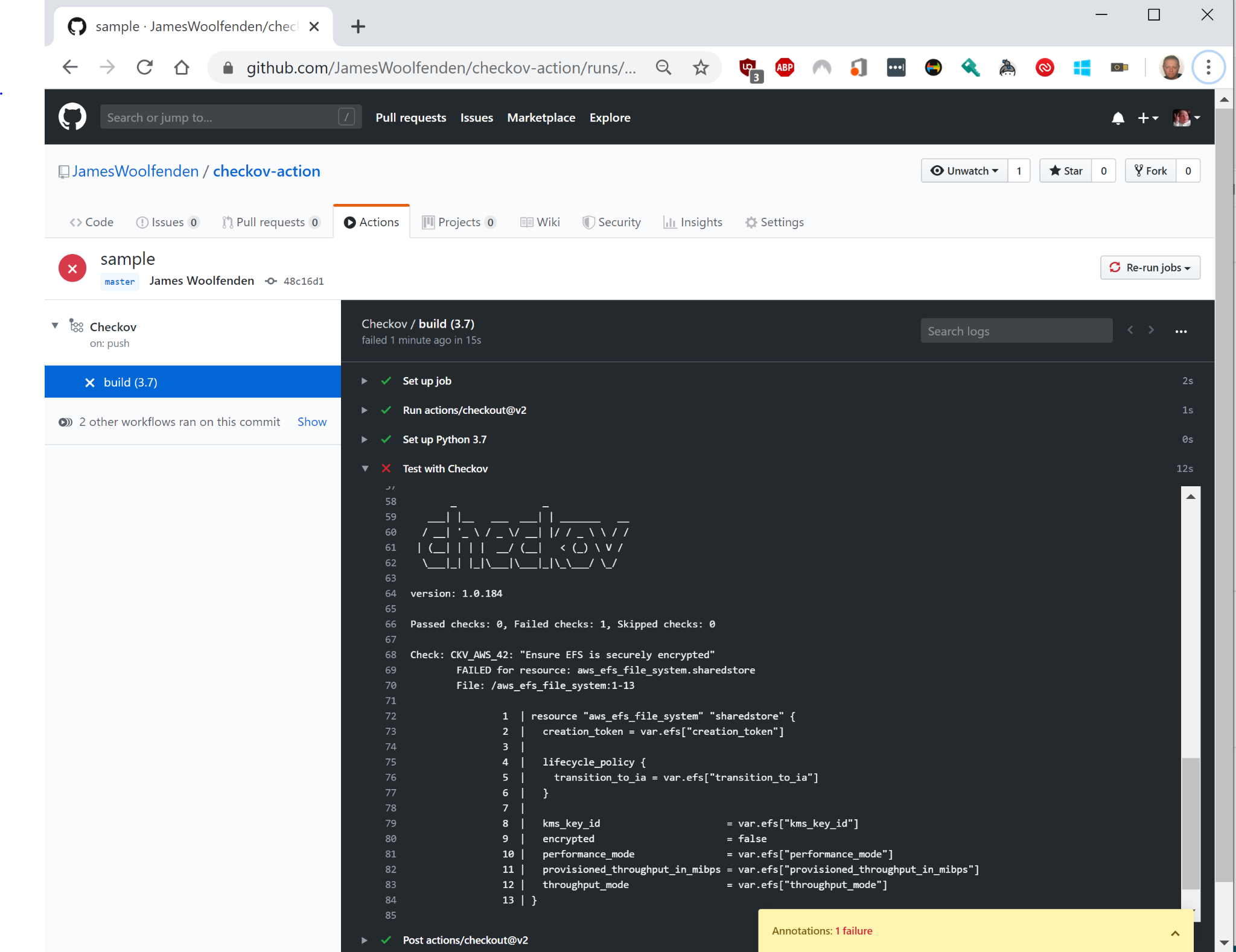The image size is (1236, 952).
Task: Click Explore in top header
Action: tap(610, 118)
